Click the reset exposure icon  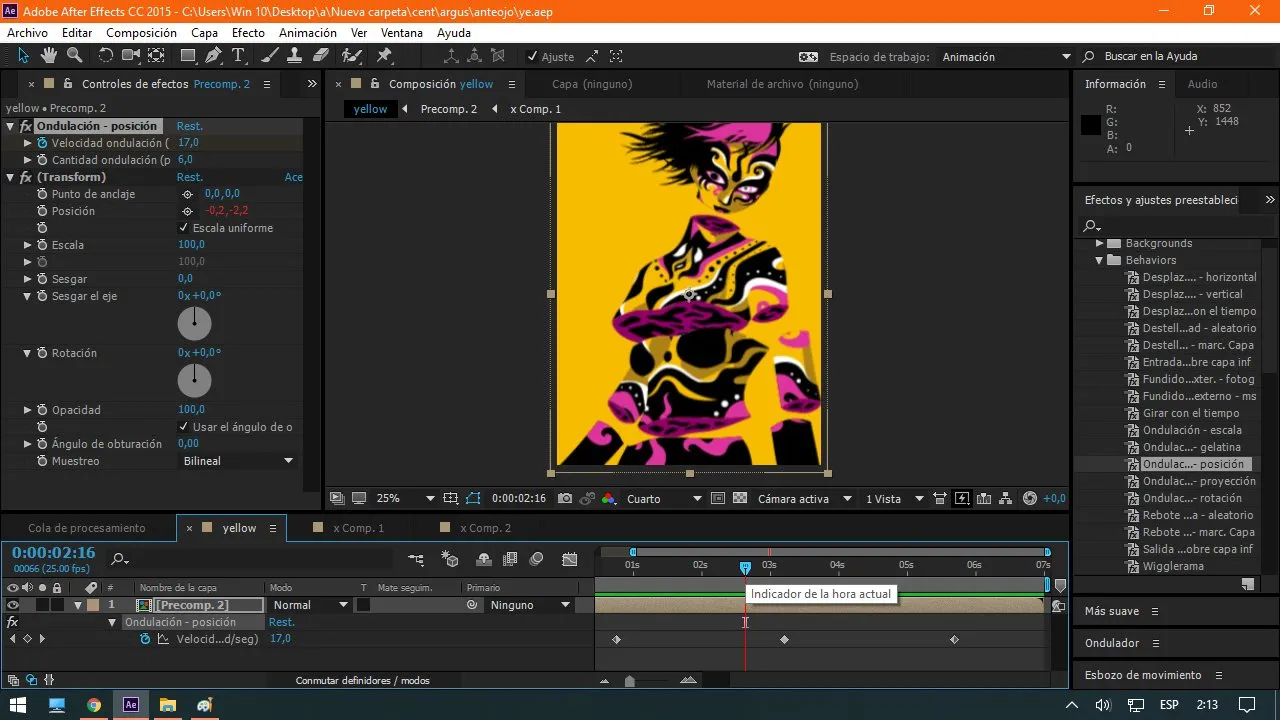click(1030, 498)
